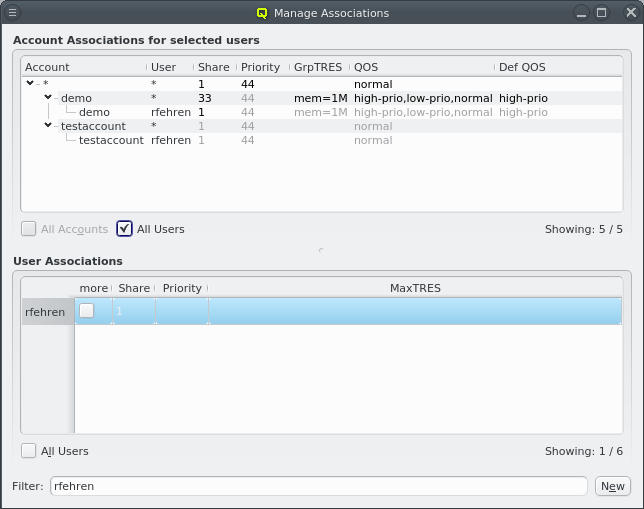The width and height of the screenshot is (644, 509).
Task: Sort by the User column header
Action: 170,67
